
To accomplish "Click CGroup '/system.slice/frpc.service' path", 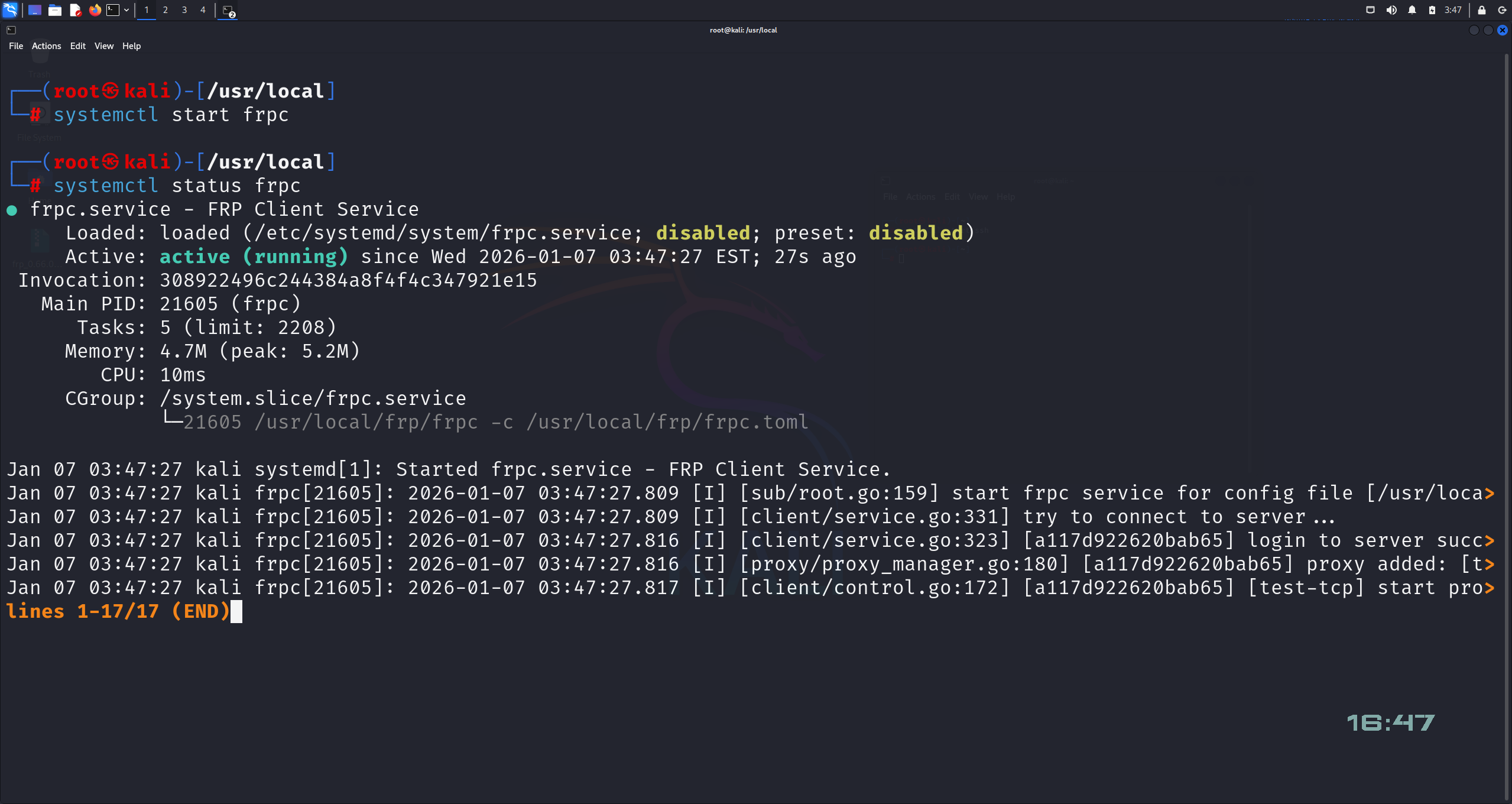I will pos(313,398).
